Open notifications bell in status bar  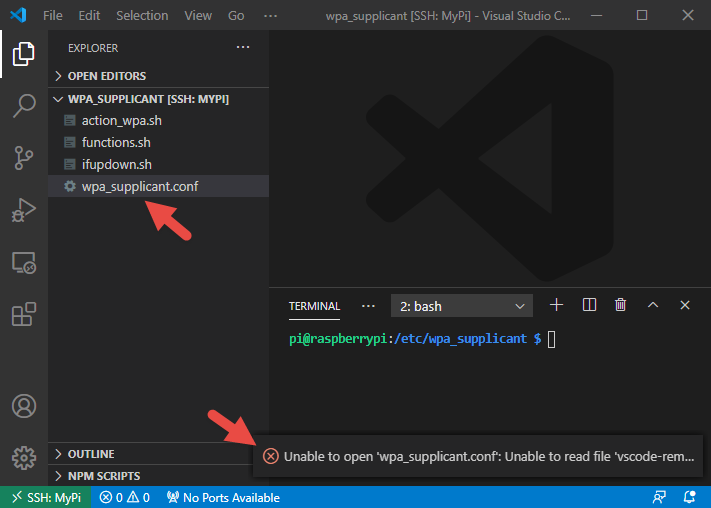690,497
